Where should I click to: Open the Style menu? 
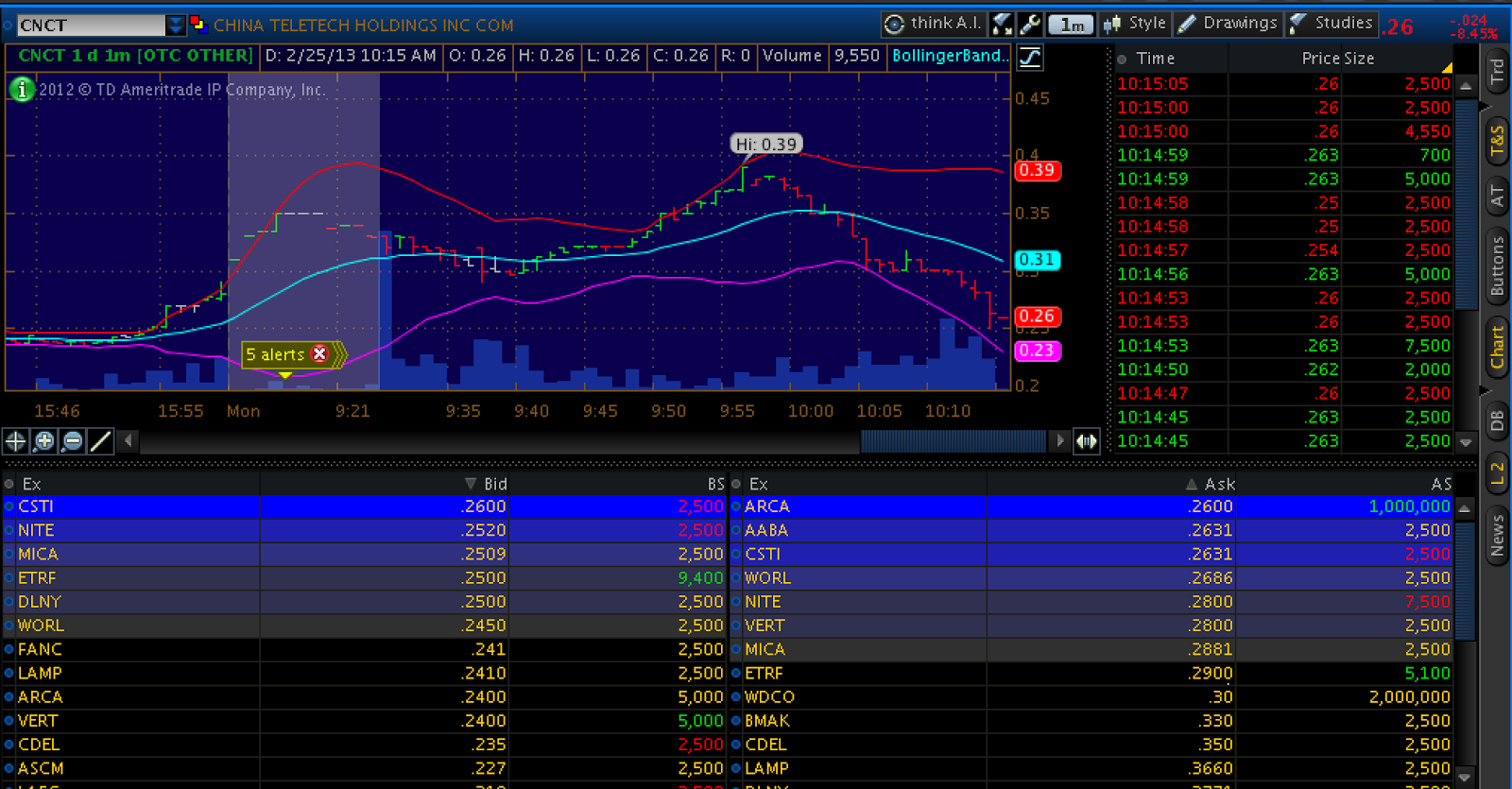[x=1136, y=24]
